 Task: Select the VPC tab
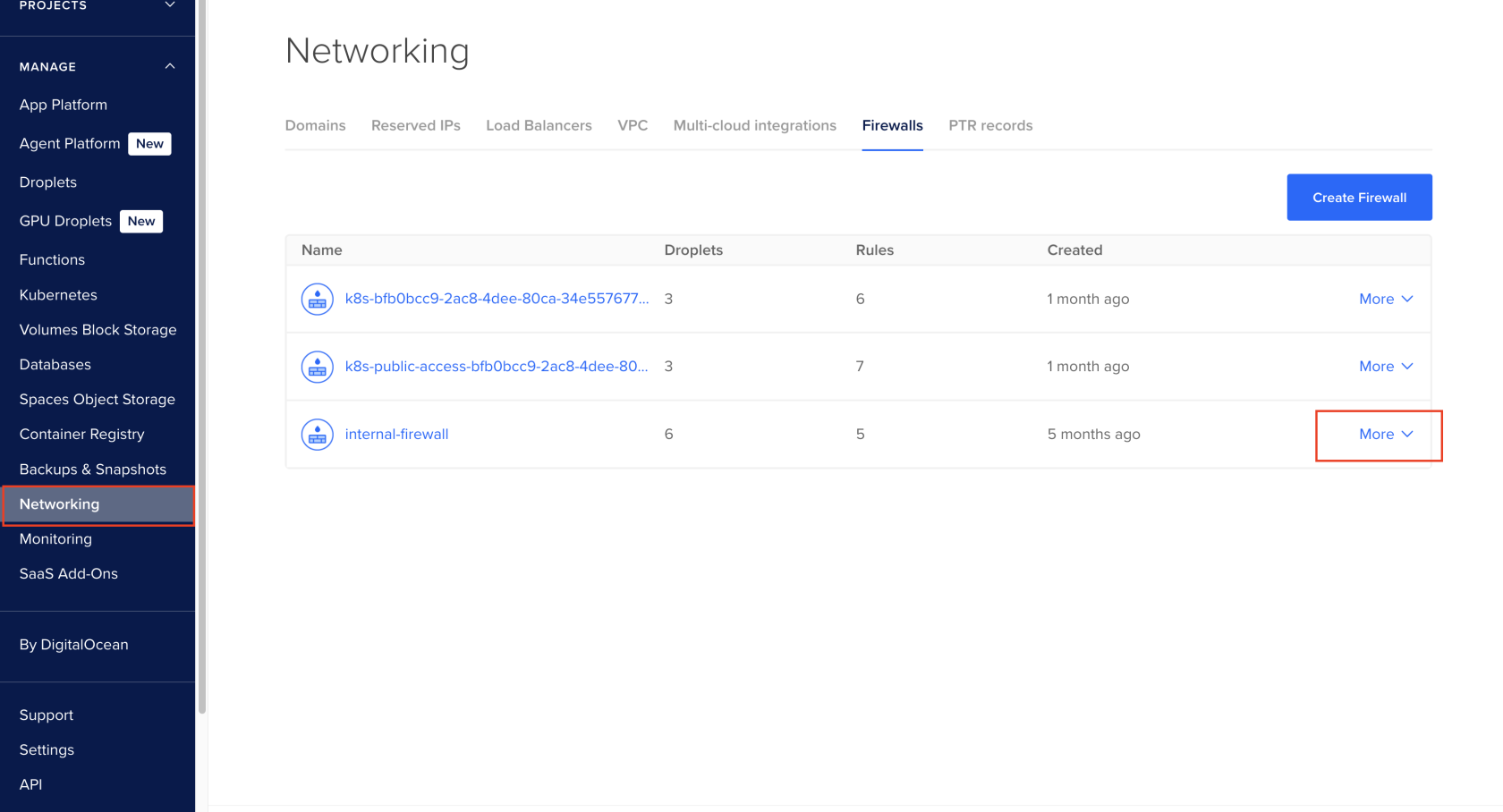click(633, 126)
